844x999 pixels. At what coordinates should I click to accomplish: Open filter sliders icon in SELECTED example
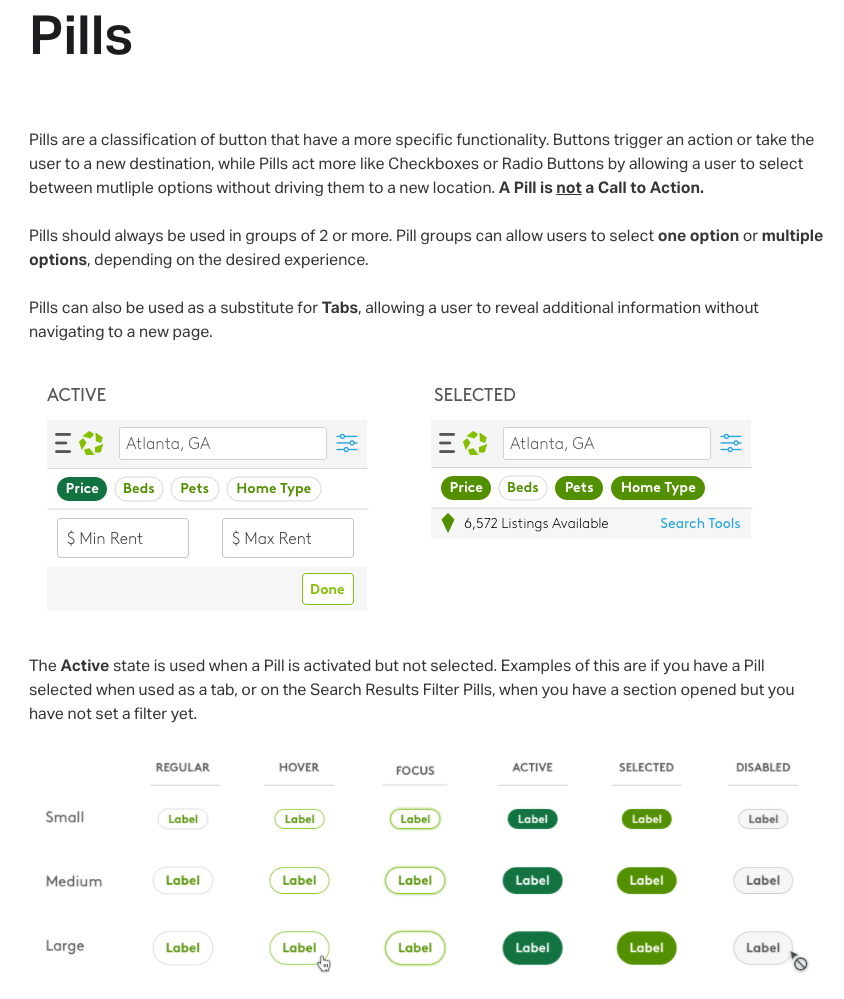point(731,443)
